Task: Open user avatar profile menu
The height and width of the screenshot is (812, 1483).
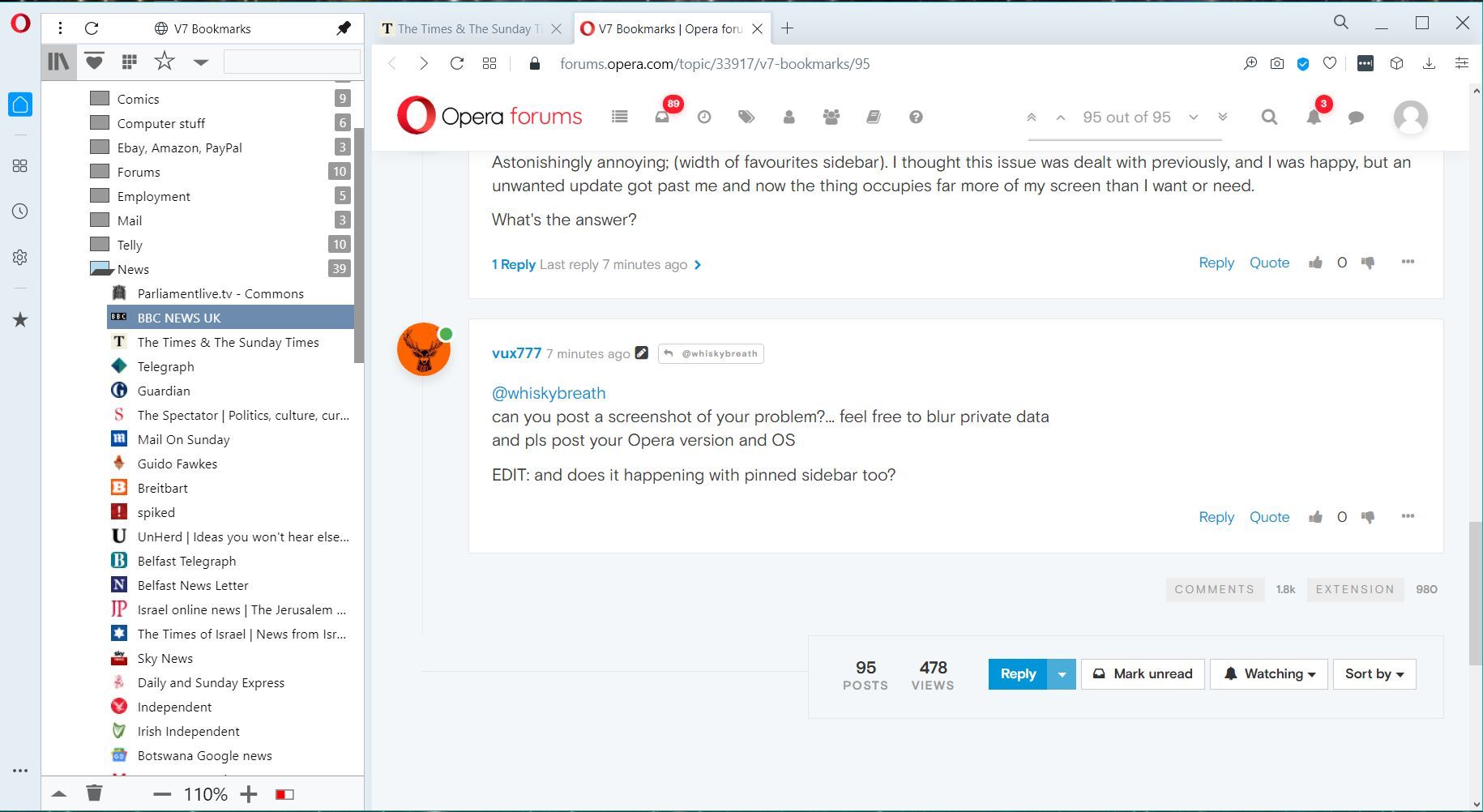Action: point(1410,118)
